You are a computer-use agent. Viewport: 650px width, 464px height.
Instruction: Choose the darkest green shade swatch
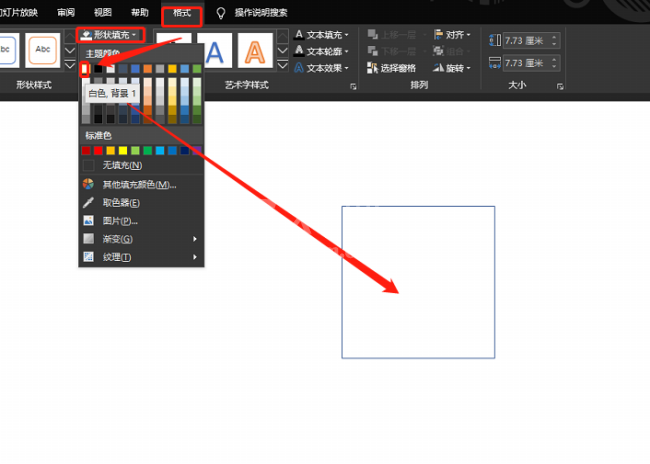click(x=197, y=119)
